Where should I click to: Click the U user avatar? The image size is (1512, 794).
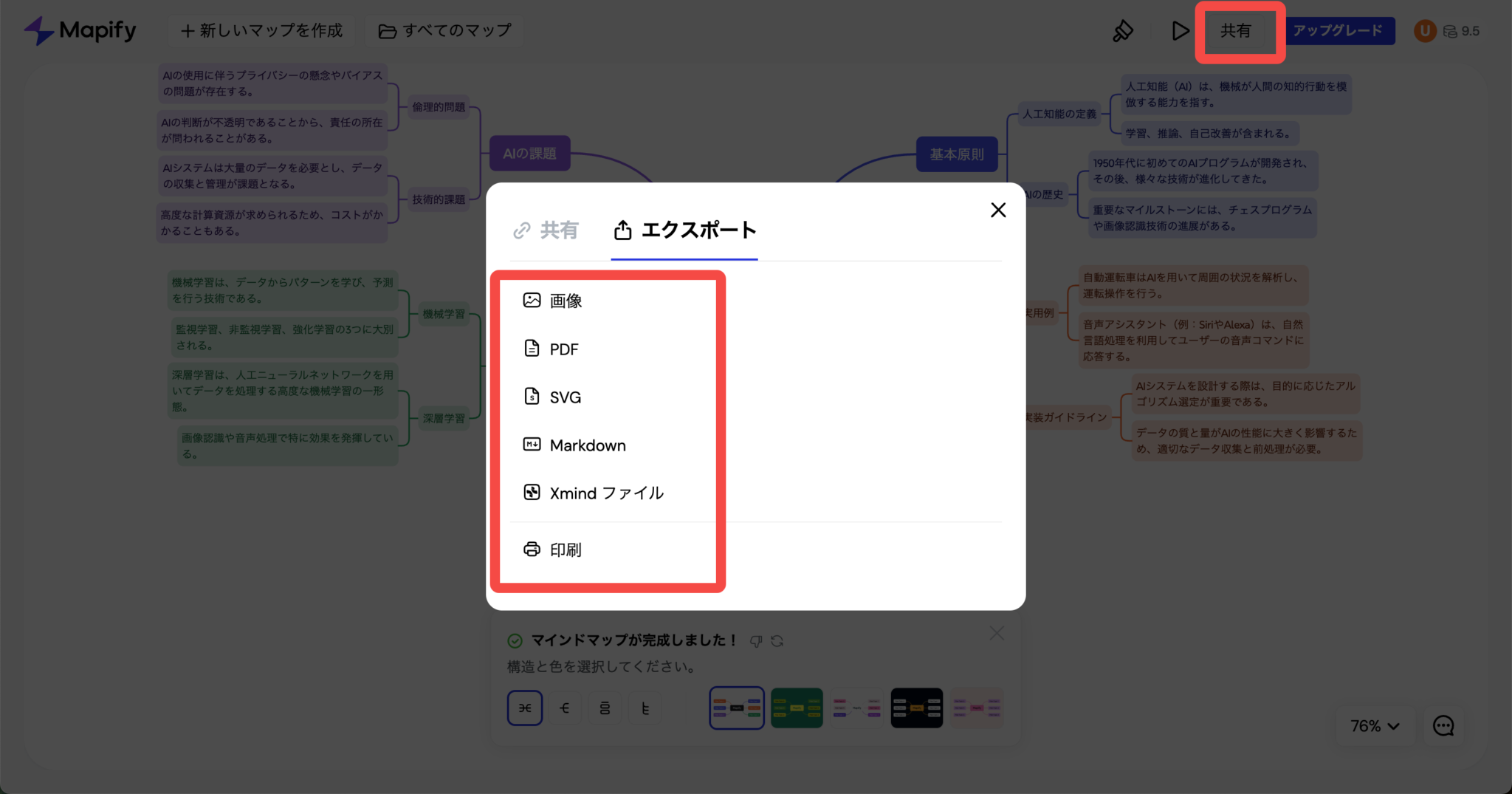[1425, 31]
